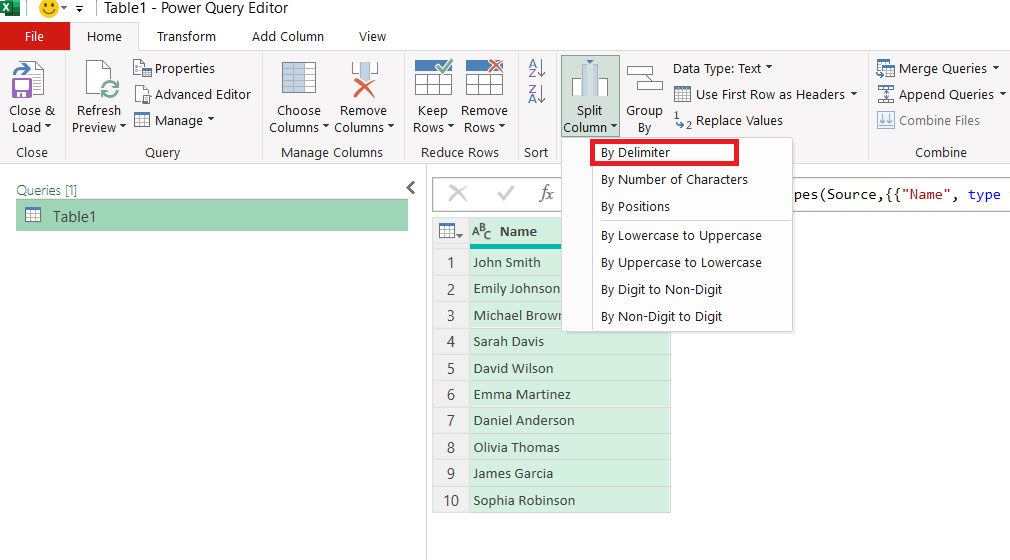Viewport: 1010px width, 560px height.
Task: Open the File tab
Action: [x=35, y=37]
